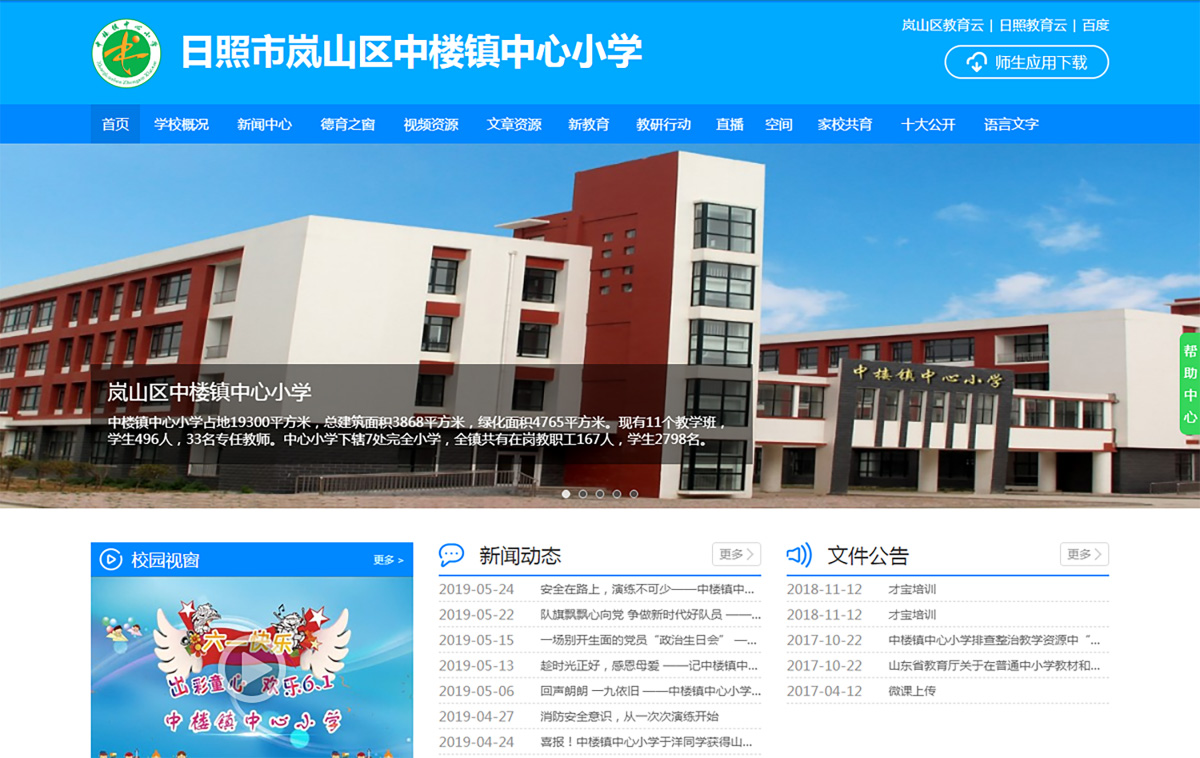Expand 更多 in 新闻动态 section

tap(736, 554)
